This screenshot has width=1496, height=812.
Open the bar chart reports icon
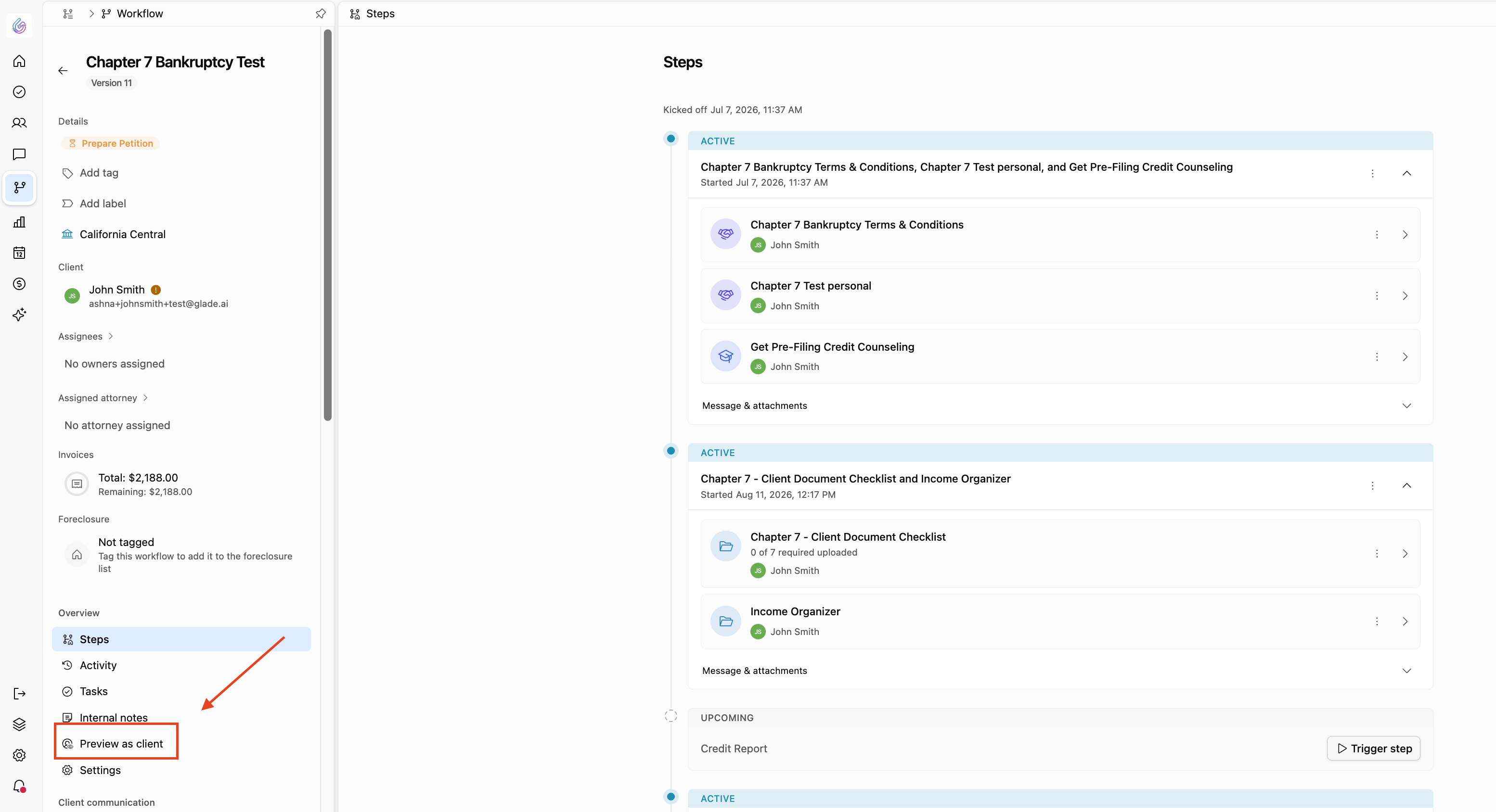pos(19,222)
